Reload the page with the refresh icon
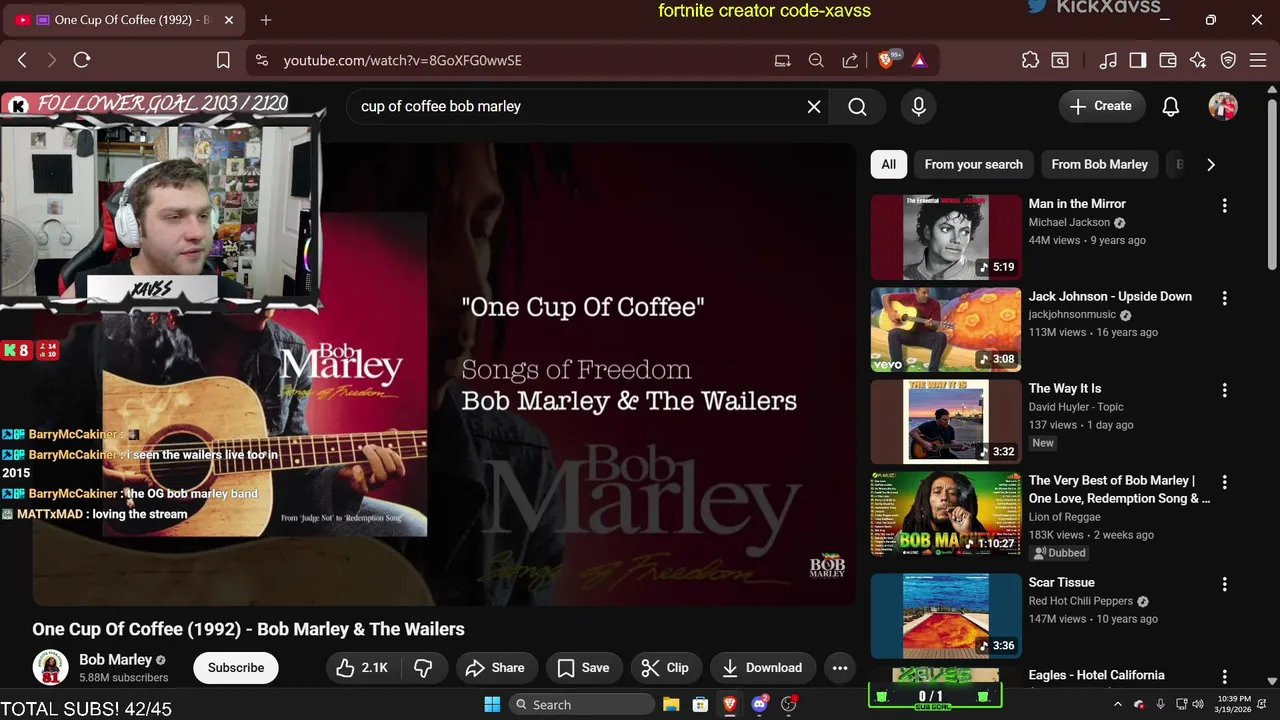The width and height of the screenshot is (1280, 720). coord(82,60)
